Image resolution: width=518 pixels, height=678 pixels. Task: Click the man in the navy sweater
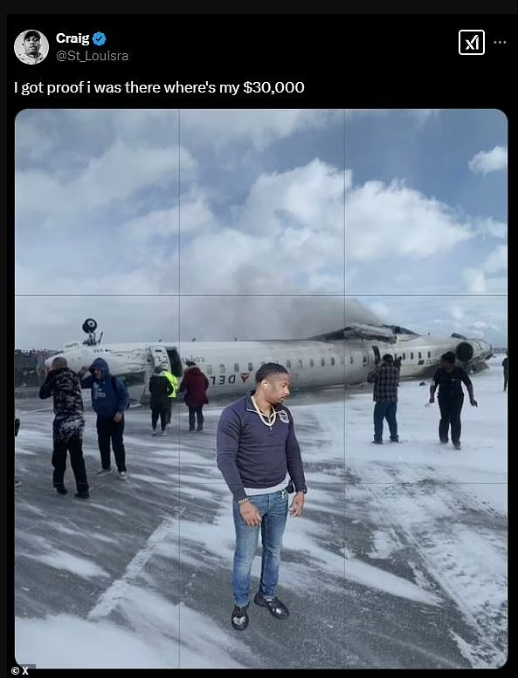pyautogui.click(x=261, y=495)
